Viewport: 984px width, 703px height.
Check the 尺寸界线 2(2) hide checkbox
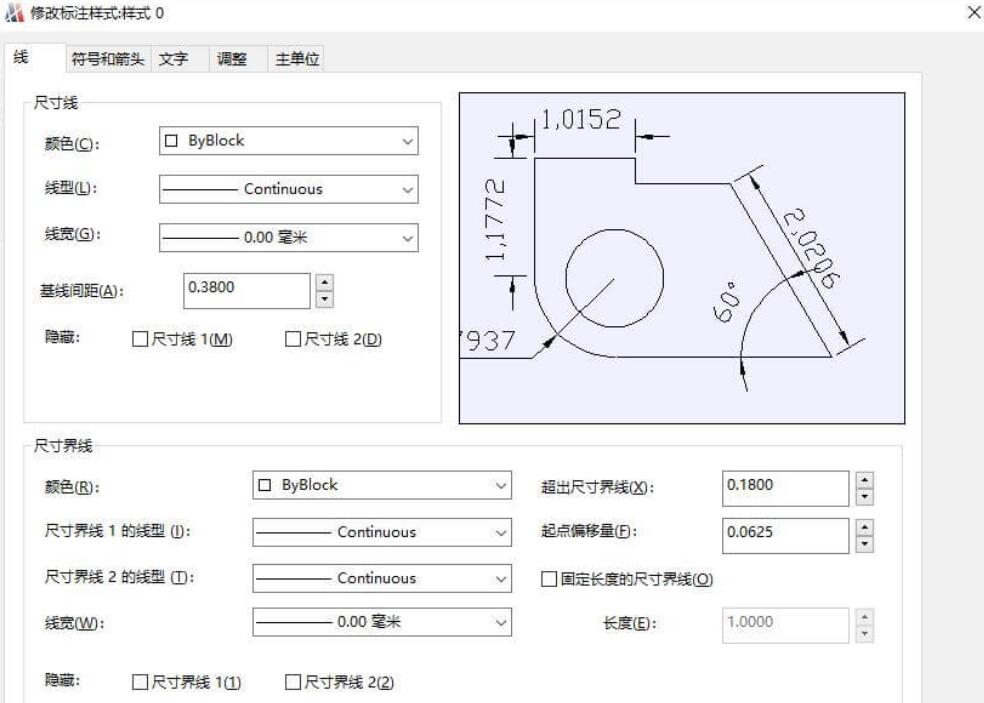(x=291, y=682)
